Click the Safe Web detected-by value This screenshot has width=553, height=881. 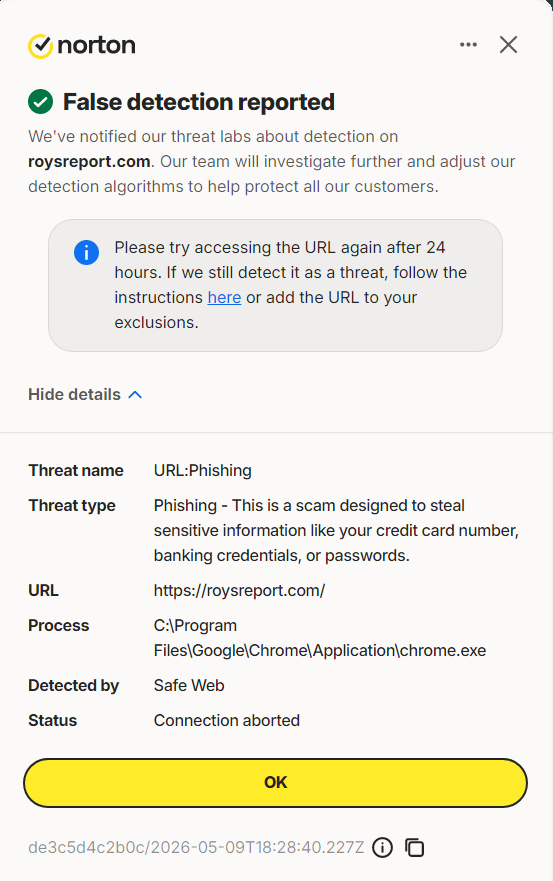pyautogui.click(x=189, y=685)
